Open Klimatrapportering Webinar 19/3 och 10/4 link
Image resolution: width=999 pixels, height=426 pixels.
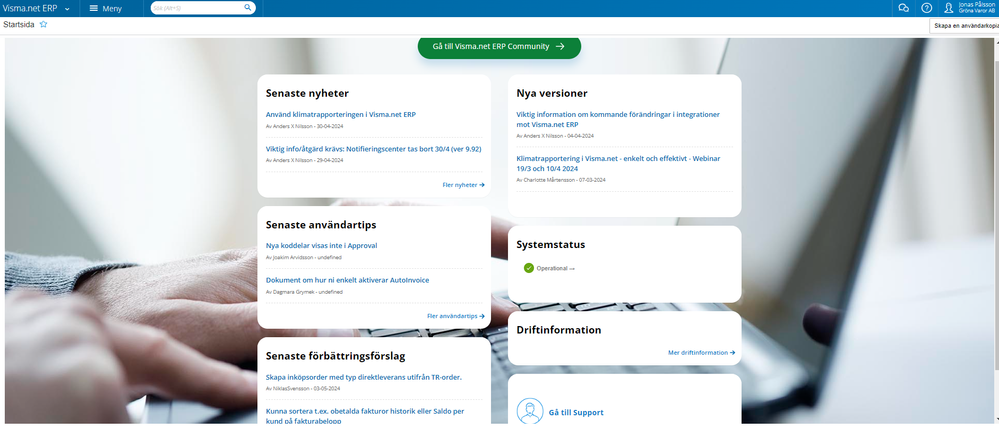click(x=618, y=163)
